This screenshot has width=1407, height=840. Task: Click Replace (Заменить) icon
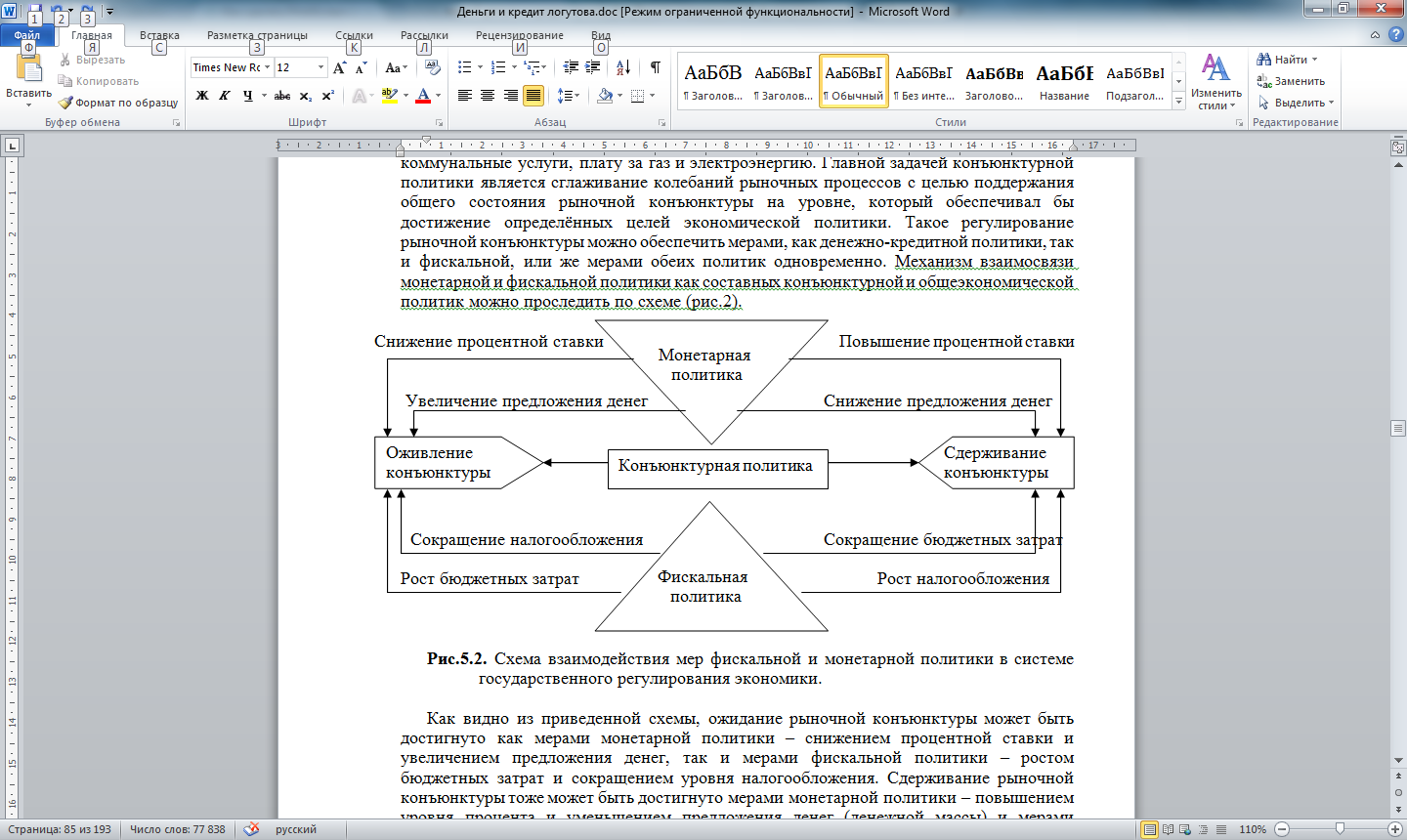(x=1263, y=81)
